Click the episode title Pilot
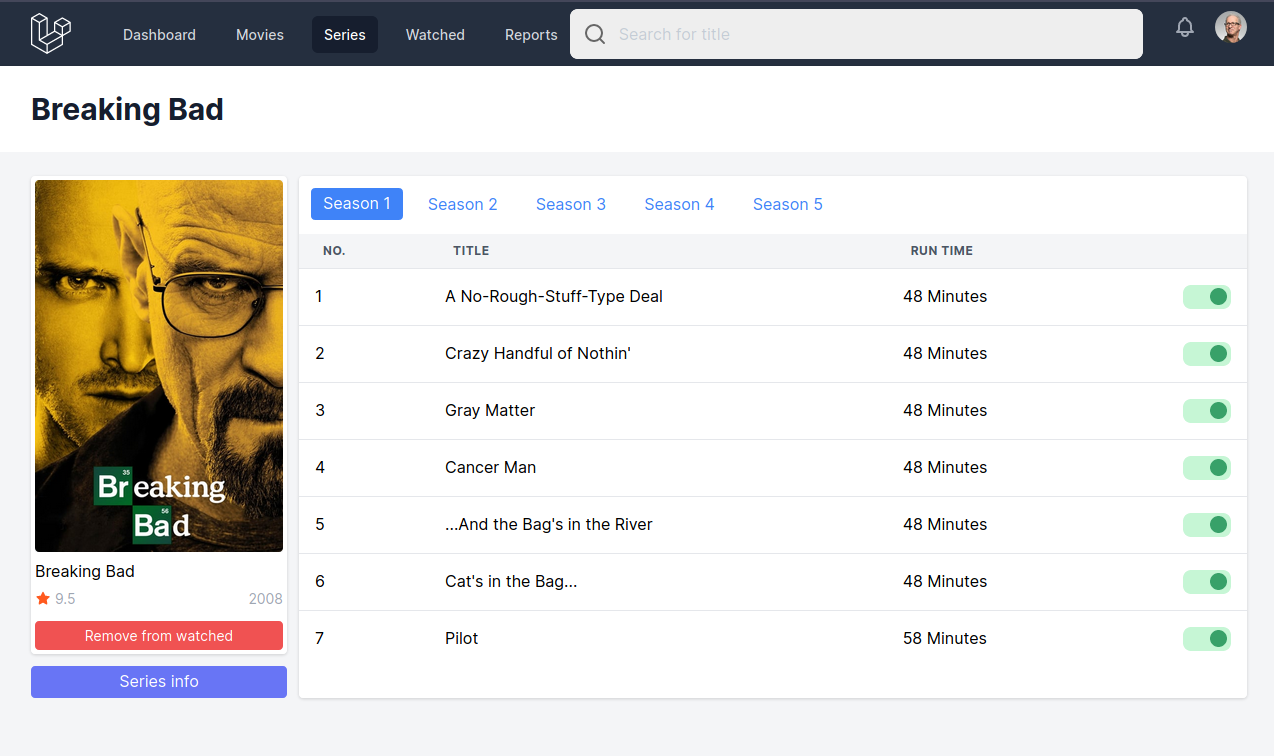1274x756 pixels. point(461,639)
